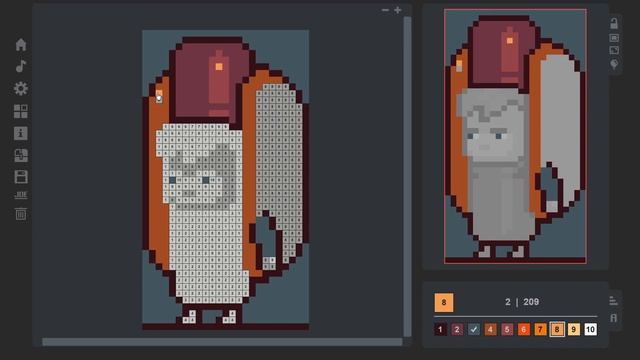Click the vertical scrollbar of the canvas

(407, 176)
